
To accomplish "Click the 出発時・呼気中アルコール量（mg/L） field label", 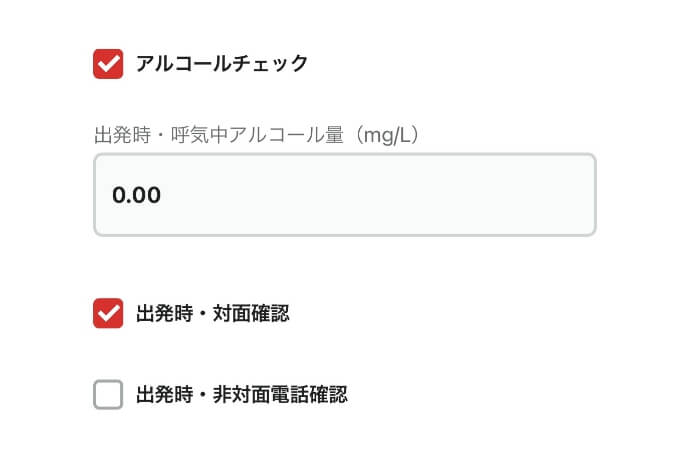I will 255,134.
